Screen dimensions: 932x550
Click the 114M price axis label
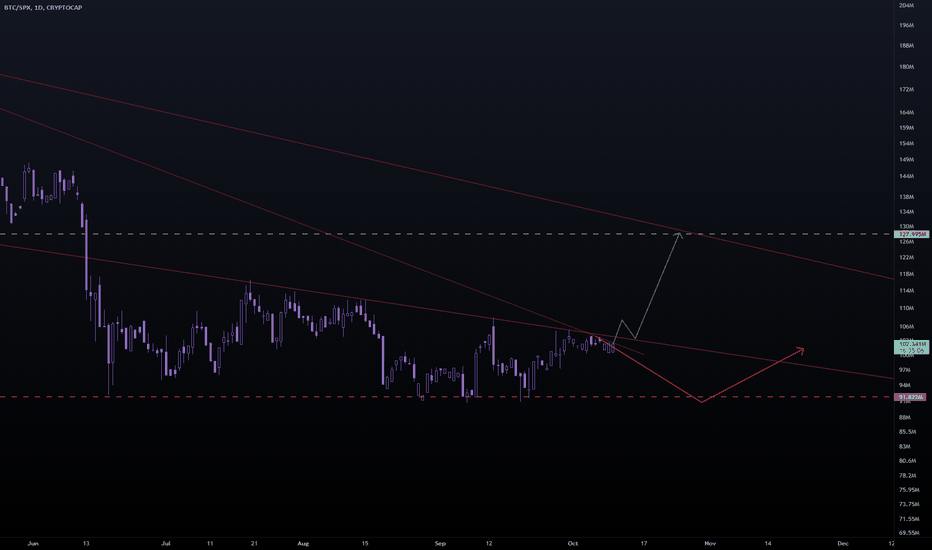coord(906,291)
